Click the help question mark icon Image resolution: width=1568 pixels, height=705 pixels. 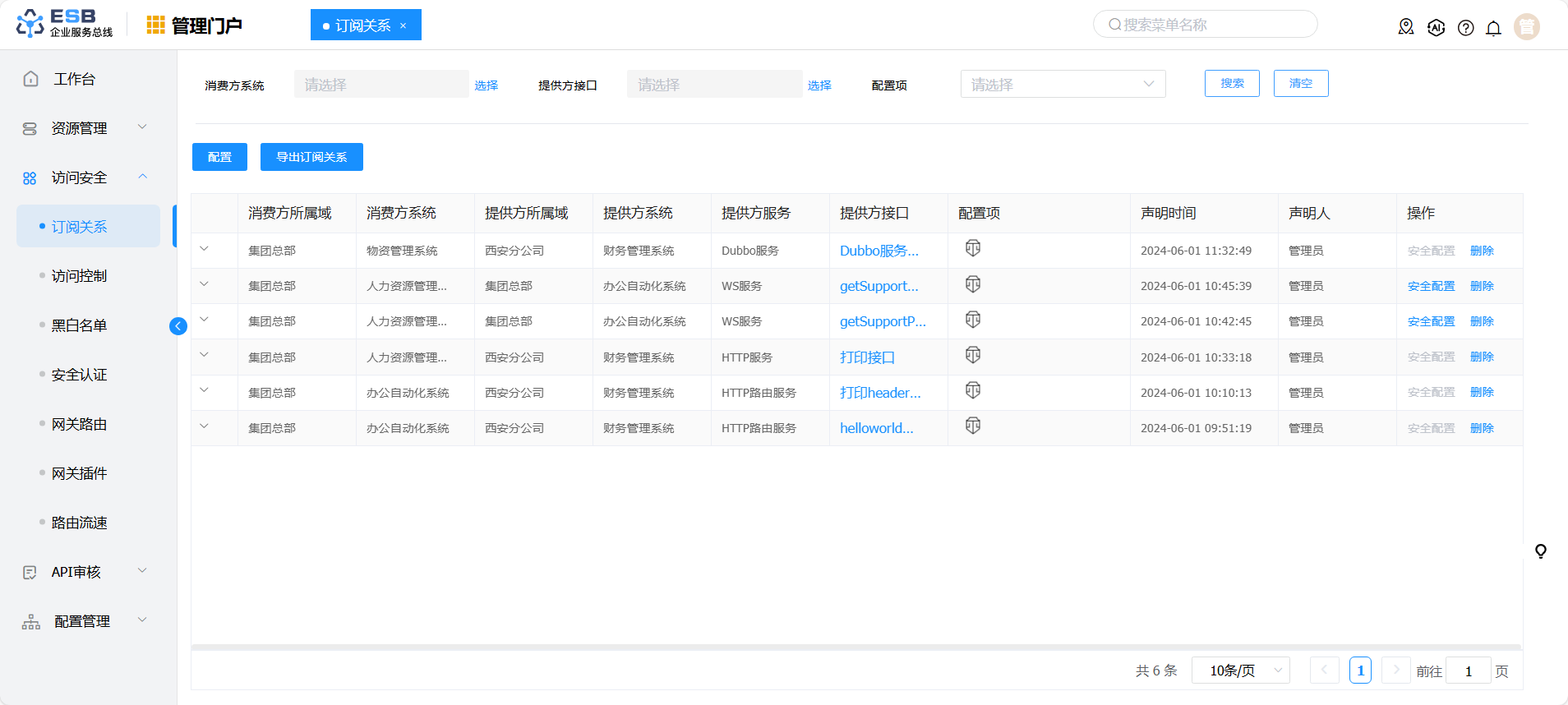(1465, 28)
